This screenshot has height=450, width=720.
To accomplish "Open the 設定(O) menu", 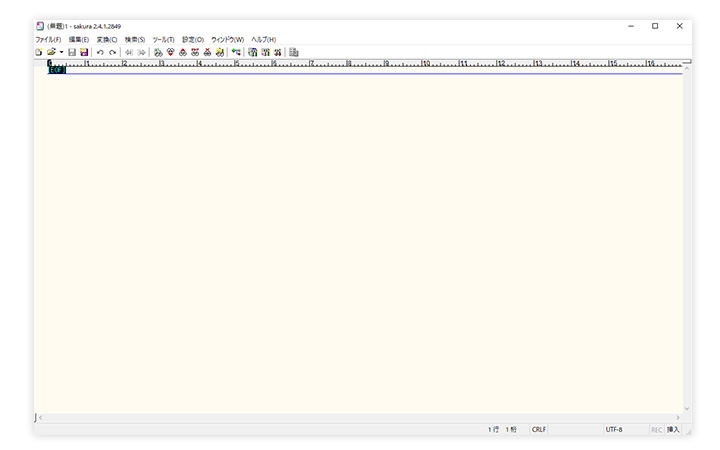I will (x=192, y=39).
